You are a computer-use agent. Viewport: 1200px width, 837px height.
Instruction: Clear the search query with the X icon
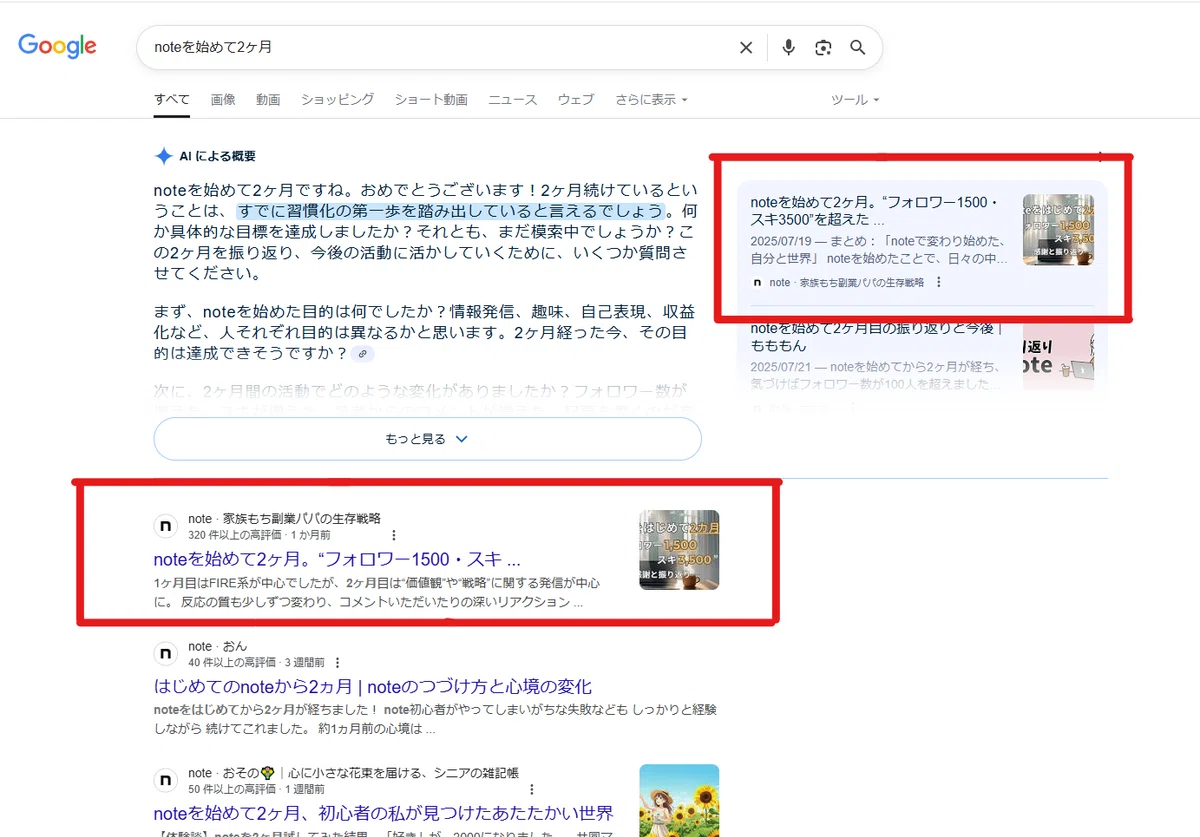[x=746, y=47]
